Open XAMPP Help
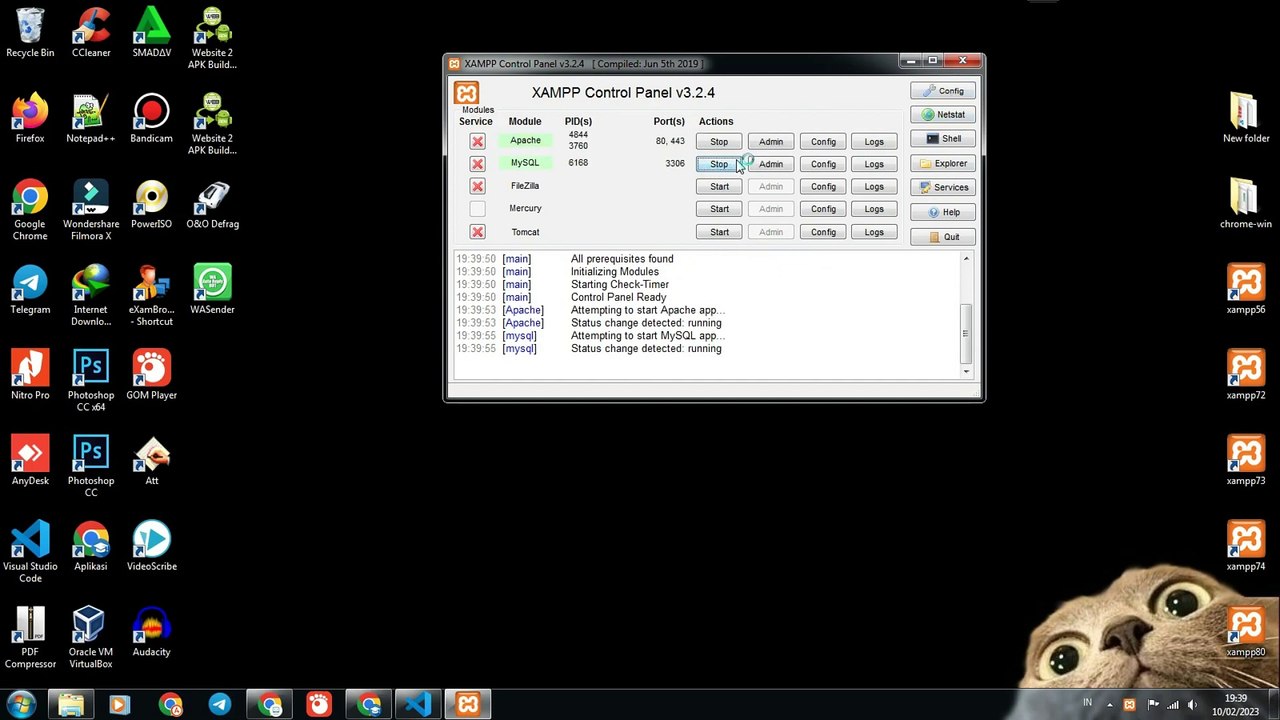 click(x=943, y=212)
